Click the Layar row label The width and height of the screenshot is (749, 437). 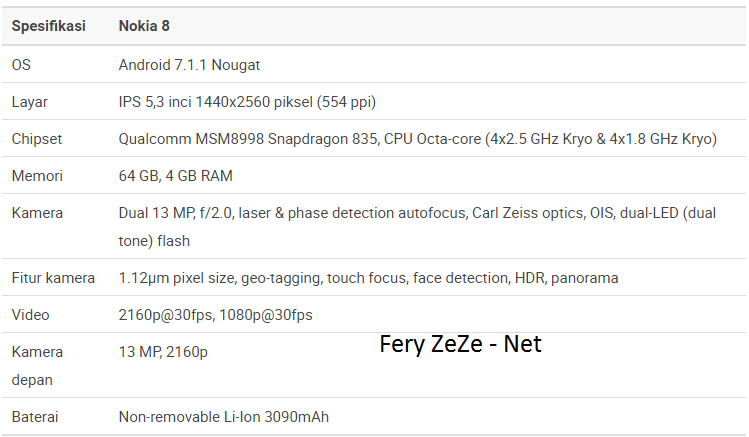(x=30, y=102)
